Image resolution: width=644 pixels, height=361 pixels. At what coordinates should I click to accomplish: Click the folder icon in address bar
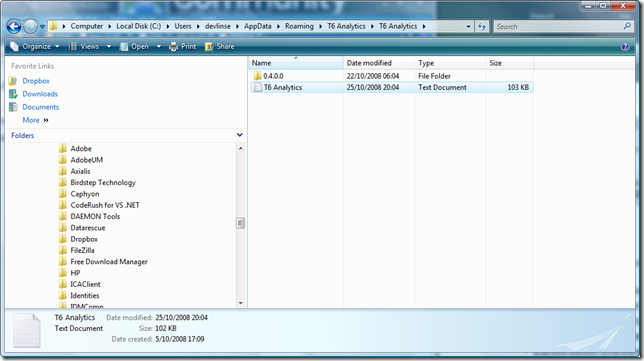tap(53, 26)
